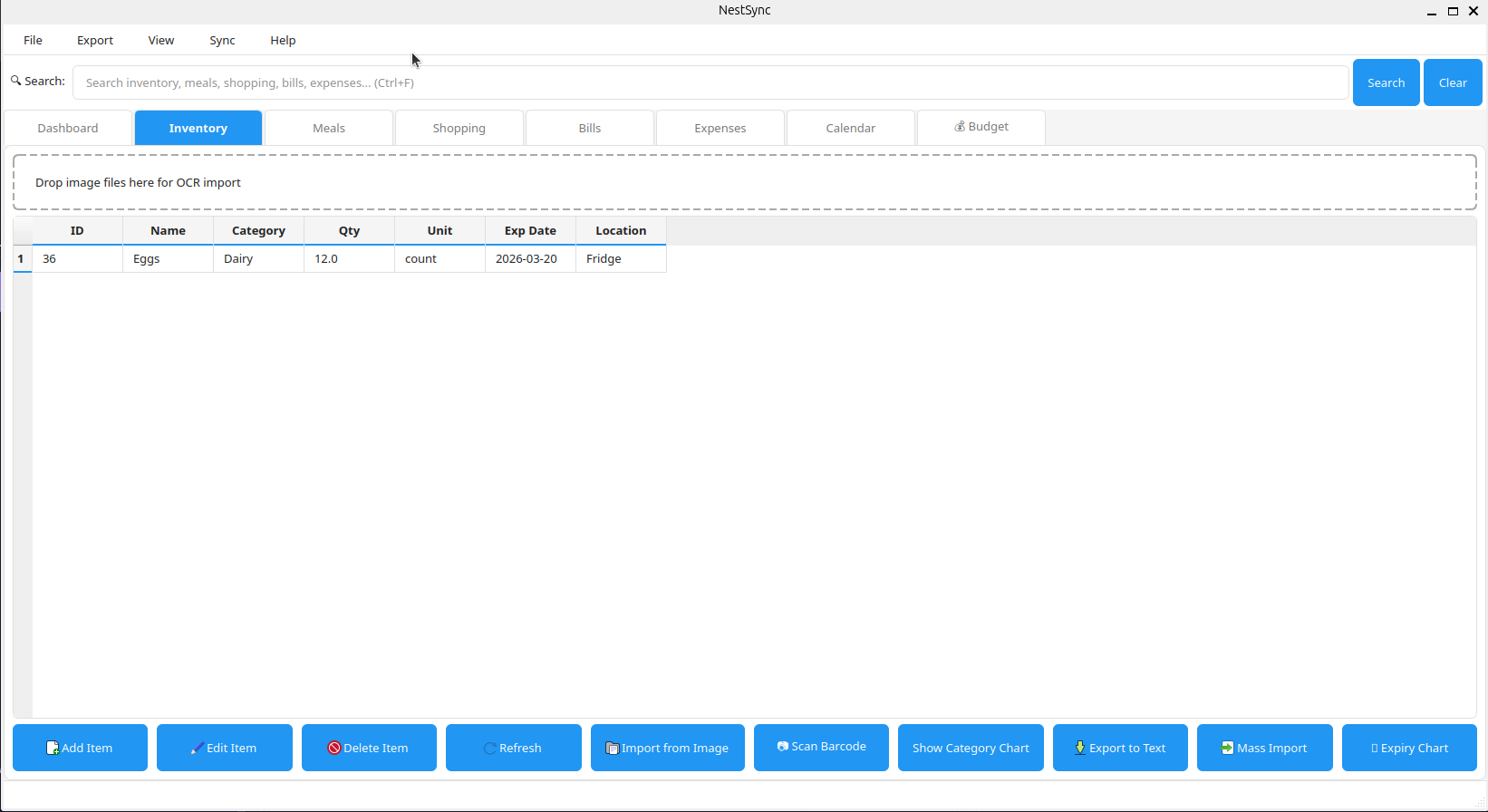1488x812 pixels.
Task: Open the Export menu
Action: point(95,40)
